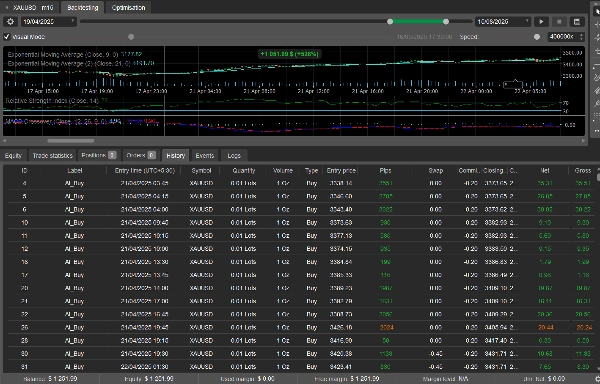Open the Orders tab

(x=141, y=155)
